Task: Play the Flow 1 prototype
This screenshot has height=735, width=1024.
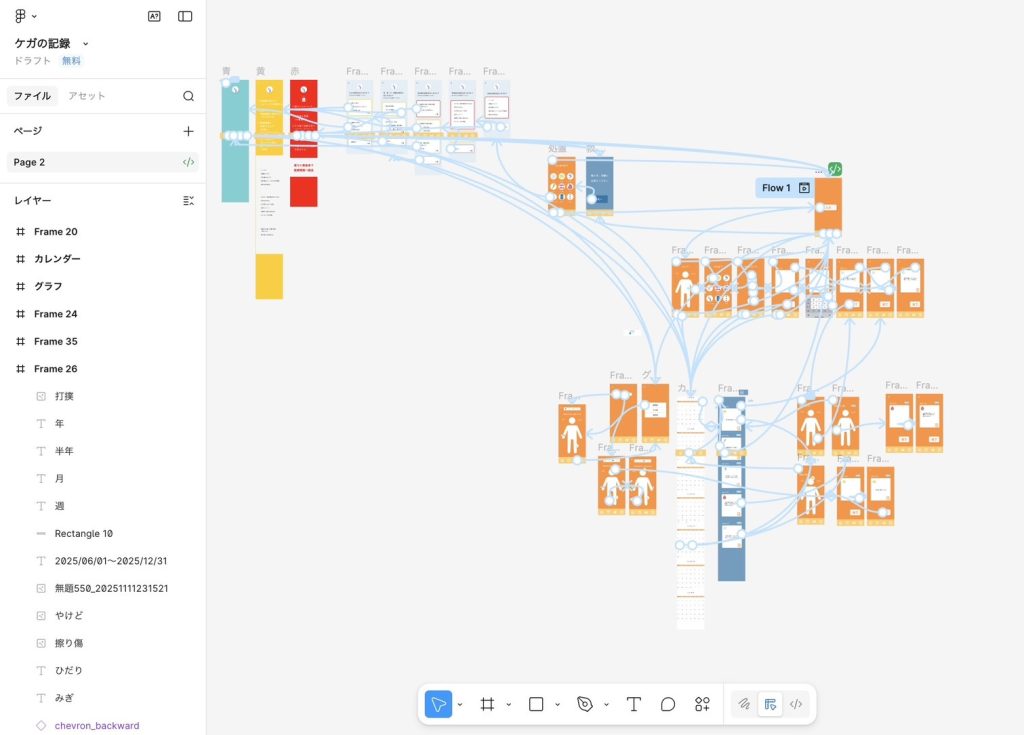Action: click(x=803, y=188)
